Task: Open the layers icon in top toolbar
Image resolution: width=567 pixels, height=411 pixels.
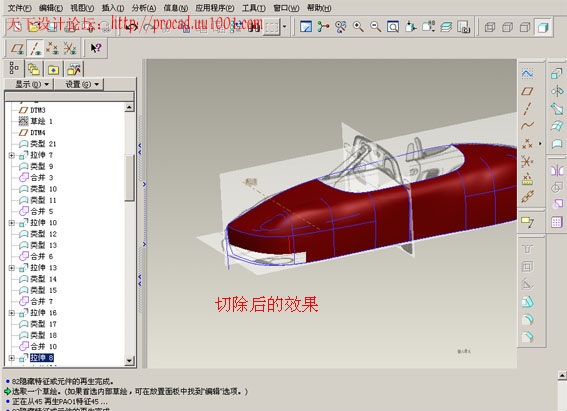Action: 446,27
